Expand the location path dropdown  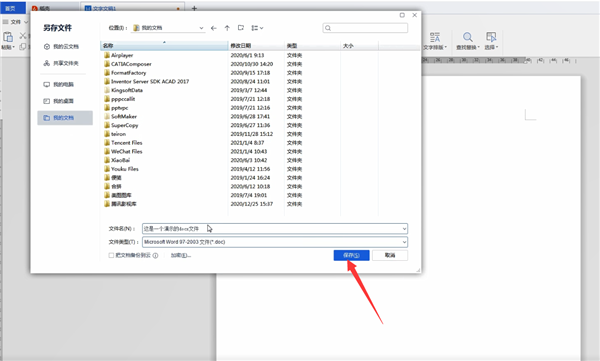tap(201, 28)
